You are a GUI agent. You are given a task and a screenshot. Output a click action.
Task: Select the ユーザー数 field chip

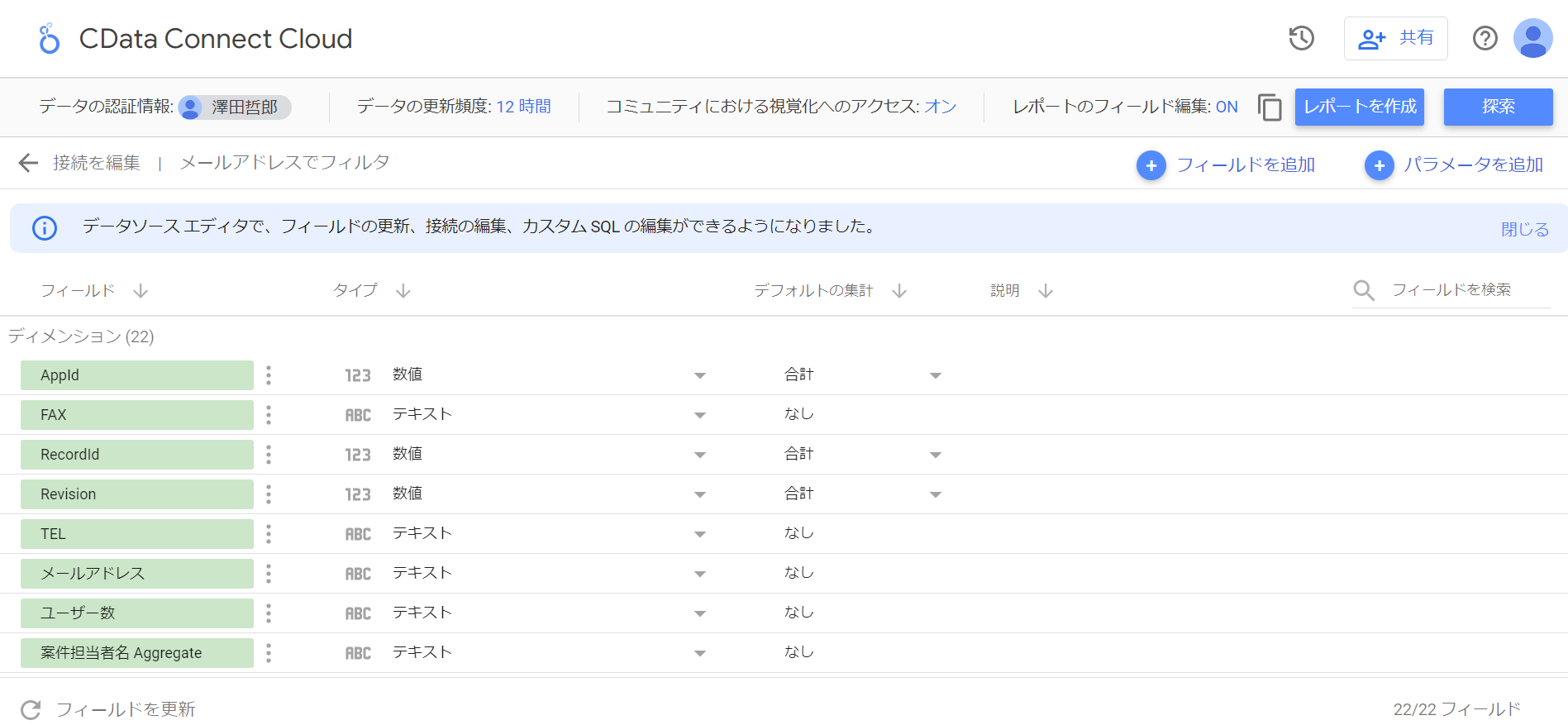tap(137, 613)
